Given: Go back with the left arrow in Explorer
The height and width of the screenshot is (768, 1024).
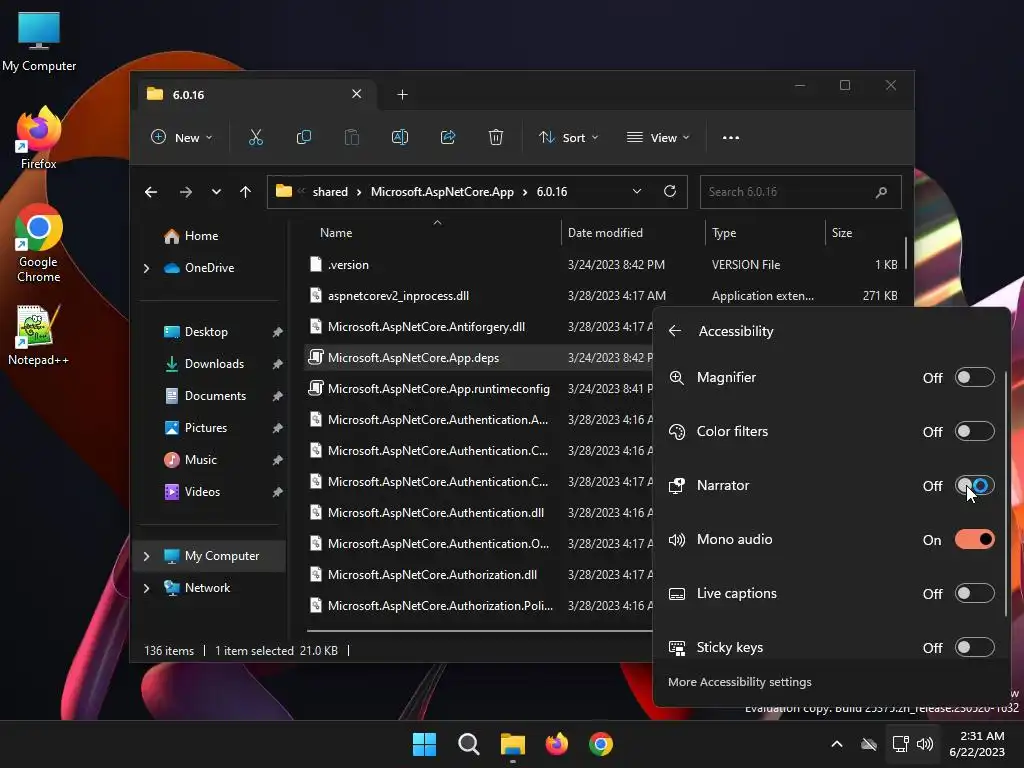Looking at the screenshot, I should [151, 192].
